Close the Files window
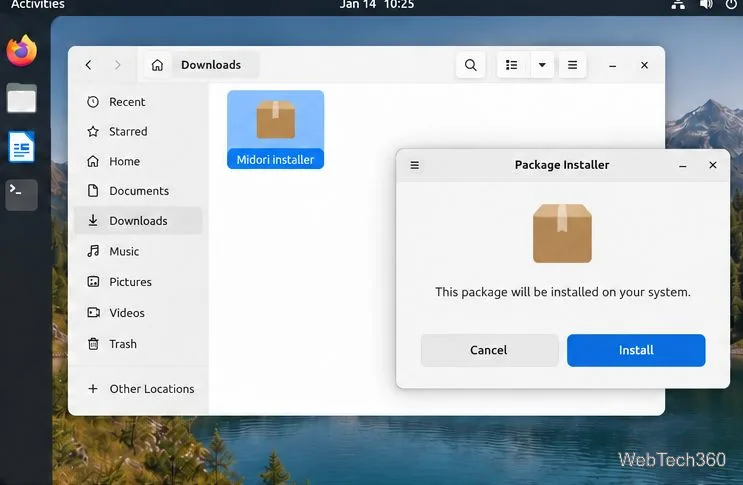 point(644,65)
